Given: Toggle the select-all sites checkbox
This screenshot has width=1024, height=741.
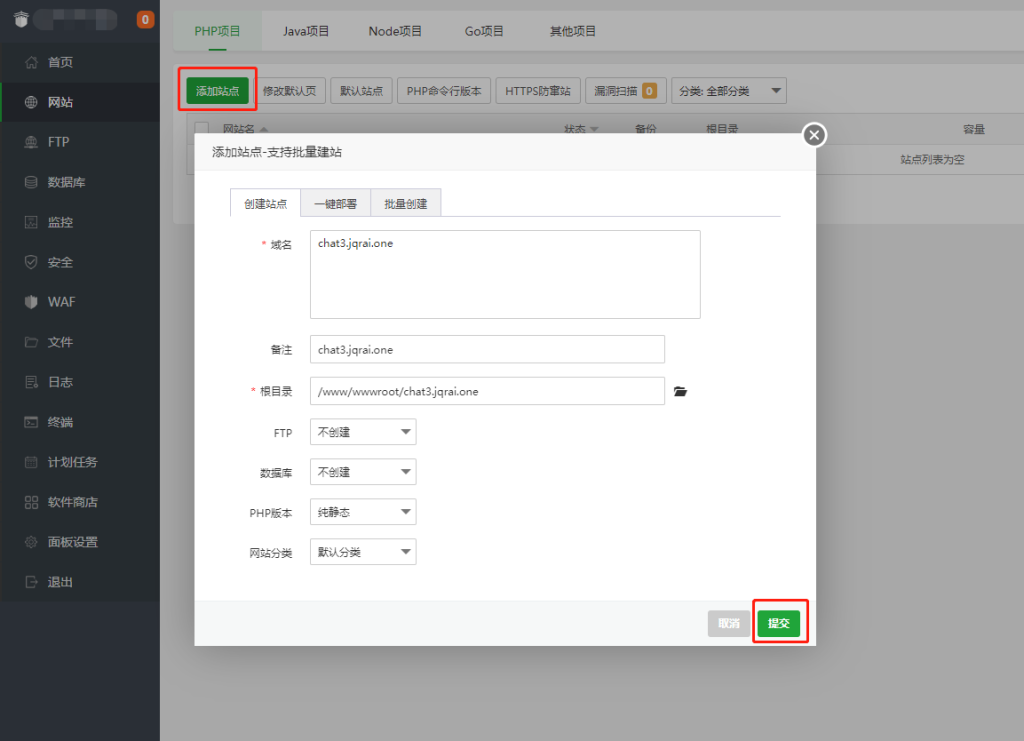Looking at the screenshot, I should coord(202,129).
